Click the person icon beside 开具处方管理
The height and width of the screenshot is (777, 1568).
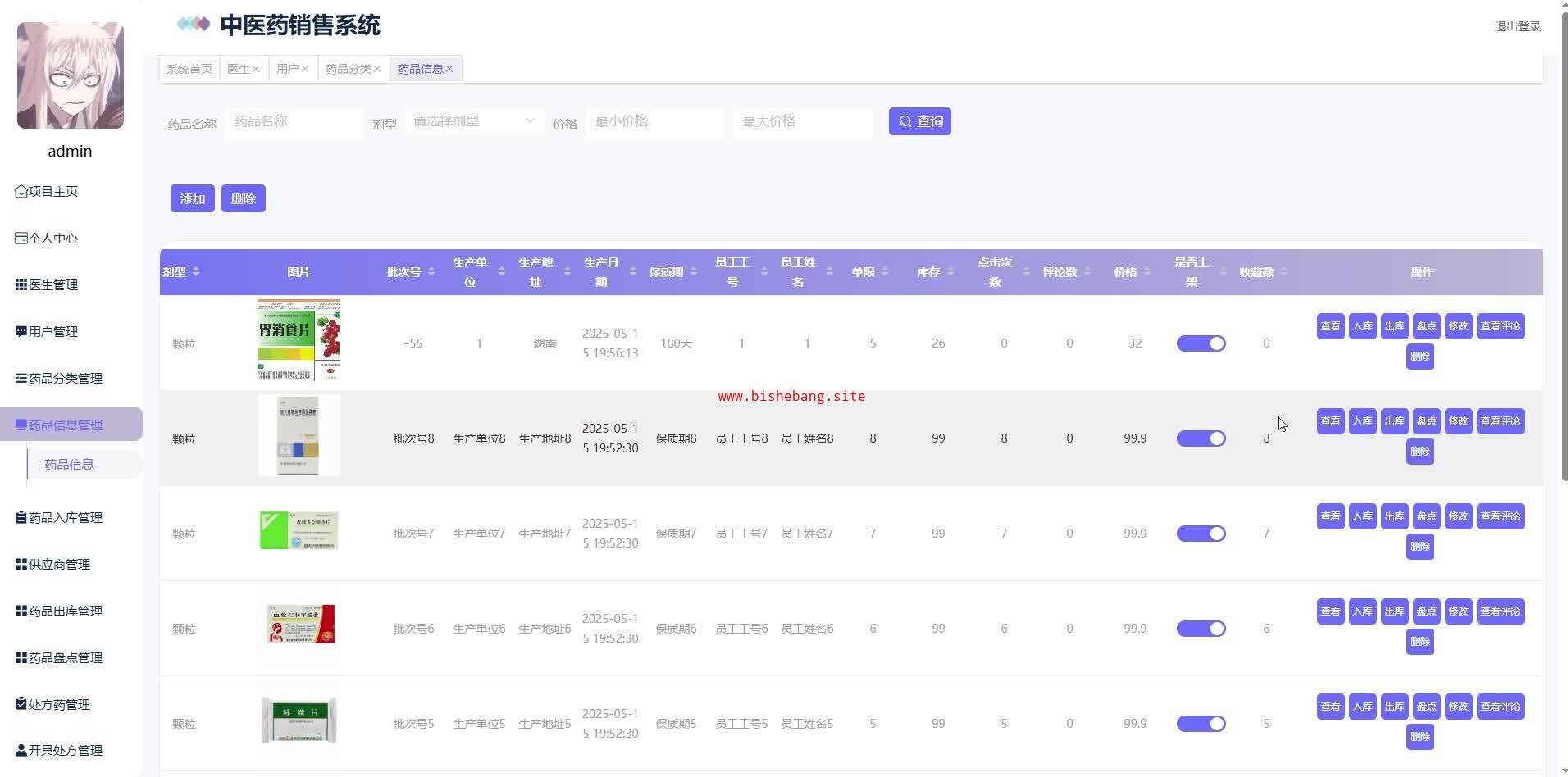pos(21,751)
